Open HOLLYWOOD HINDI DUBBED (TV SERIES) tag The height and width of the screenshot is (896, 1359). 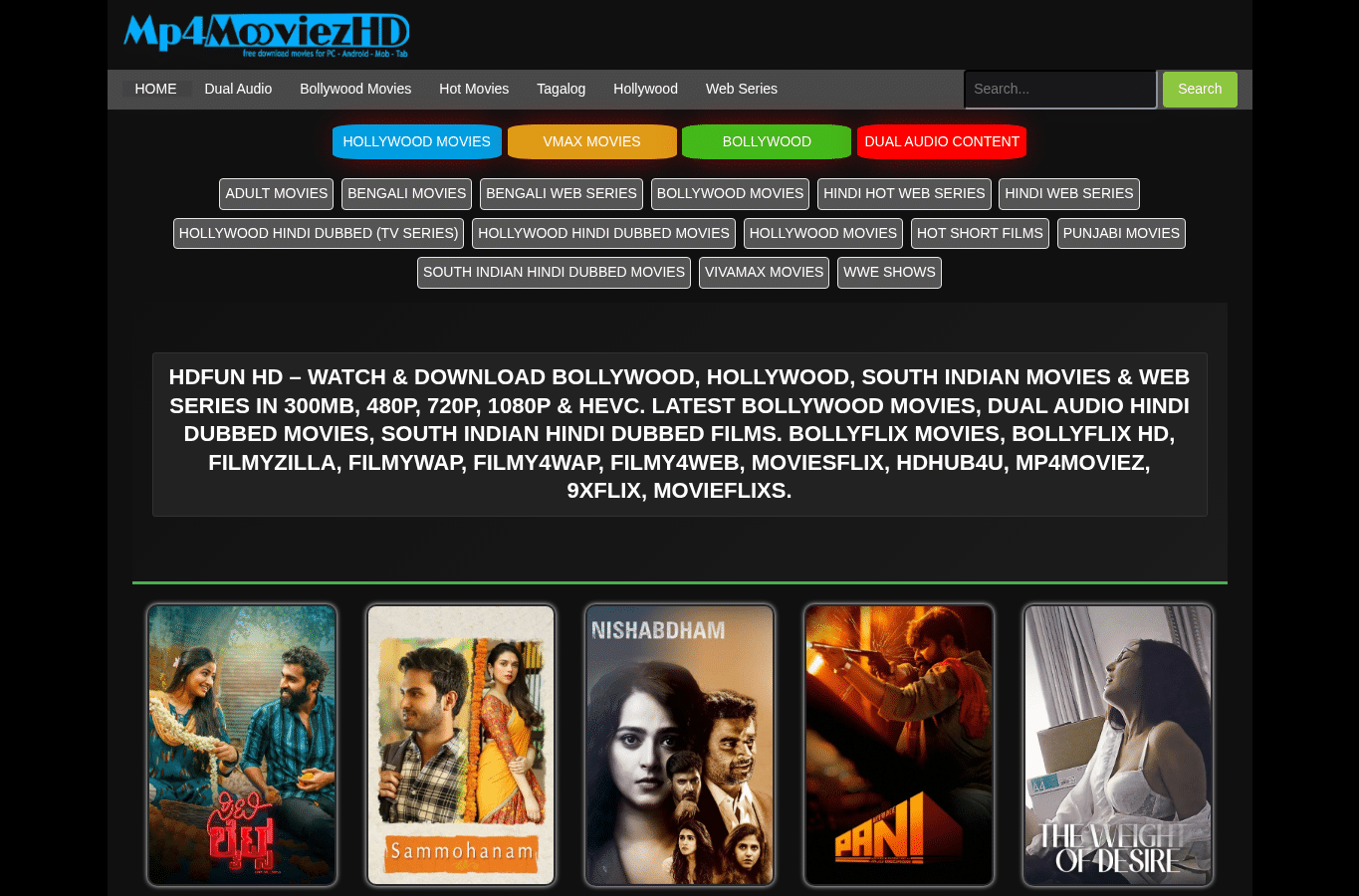point(319,233)
